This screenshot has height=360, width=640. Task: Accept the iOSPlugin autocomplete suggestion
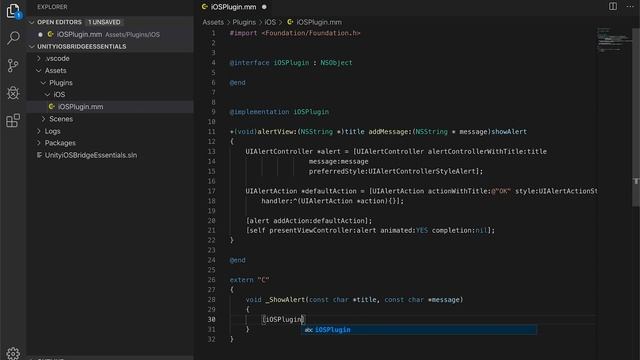419,330
